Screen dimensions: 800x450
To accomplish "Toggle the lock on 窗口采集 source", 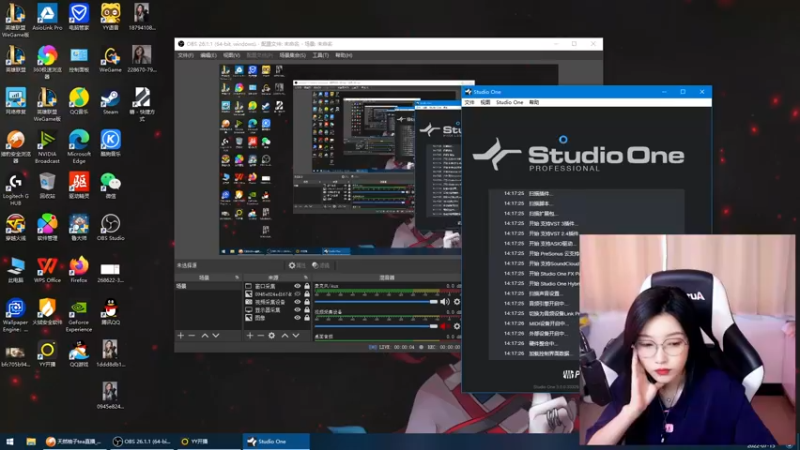I will (307, 286).
